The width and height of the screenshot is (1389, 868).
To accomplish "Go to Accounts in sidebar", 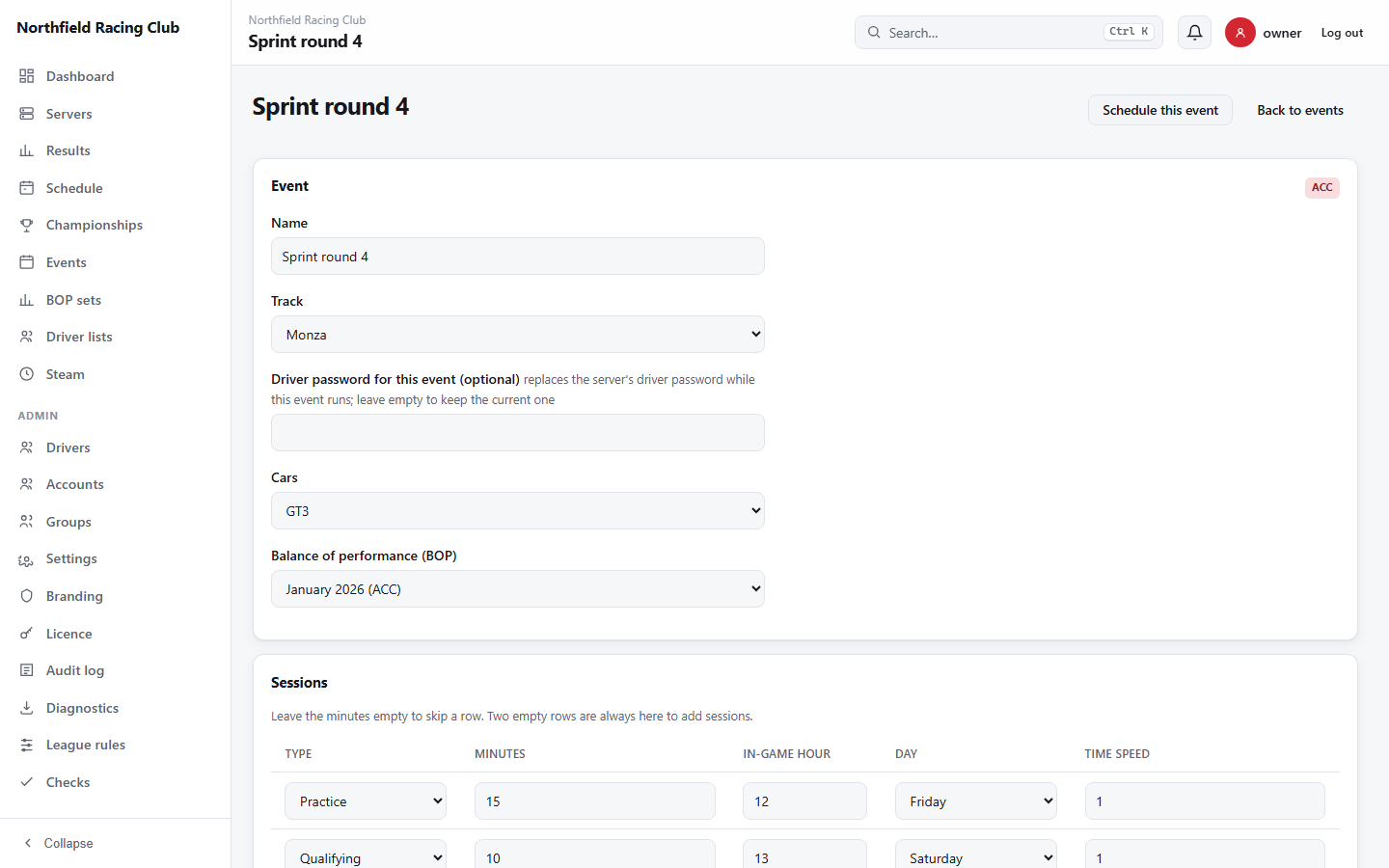I will (115, 484).
